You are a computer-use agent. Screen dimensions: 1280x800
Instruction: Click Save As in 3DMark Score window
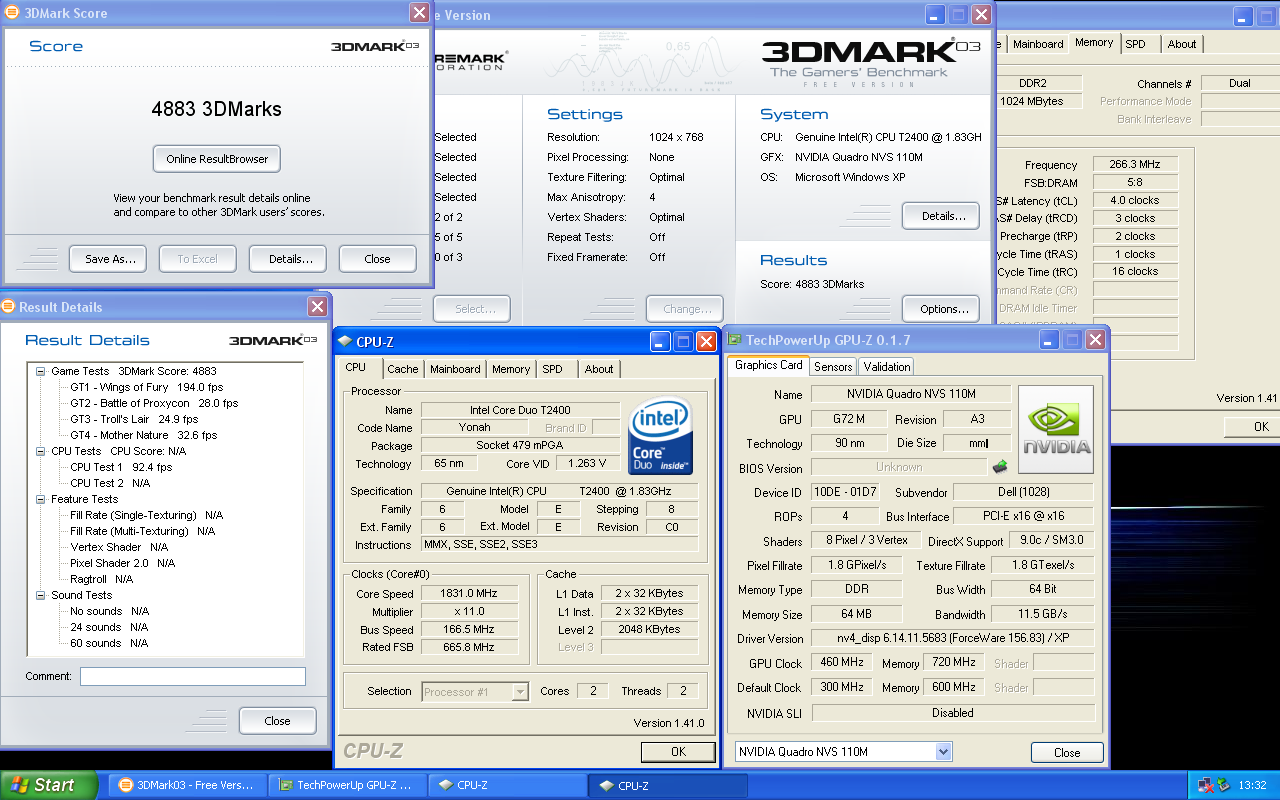click(108, 259)
